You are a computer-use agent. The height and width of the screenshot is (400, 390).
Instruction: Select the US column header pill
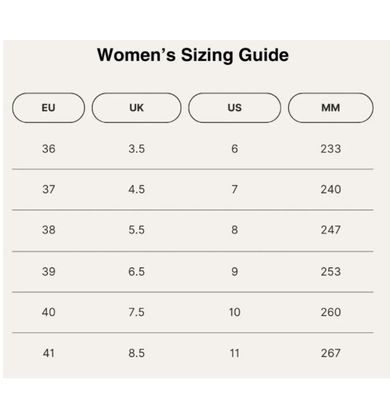(234, 108)
